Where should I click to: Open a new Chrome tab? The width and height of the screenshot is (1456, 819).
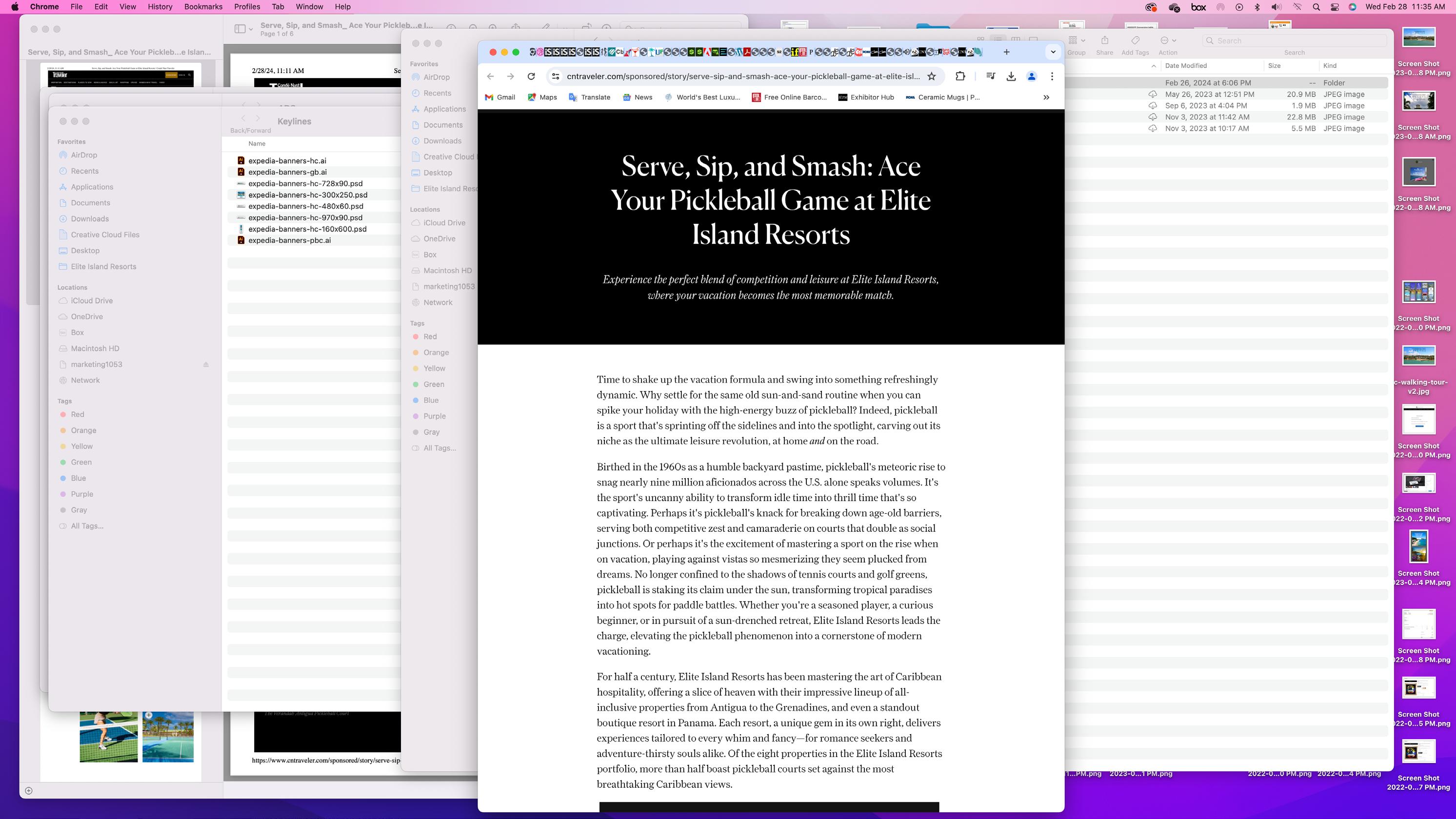1006,52
